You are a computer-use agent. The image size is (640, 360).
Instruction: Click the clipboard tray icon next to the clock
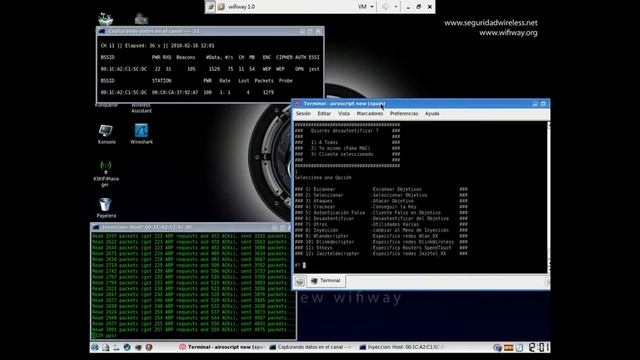coord(519,348)
